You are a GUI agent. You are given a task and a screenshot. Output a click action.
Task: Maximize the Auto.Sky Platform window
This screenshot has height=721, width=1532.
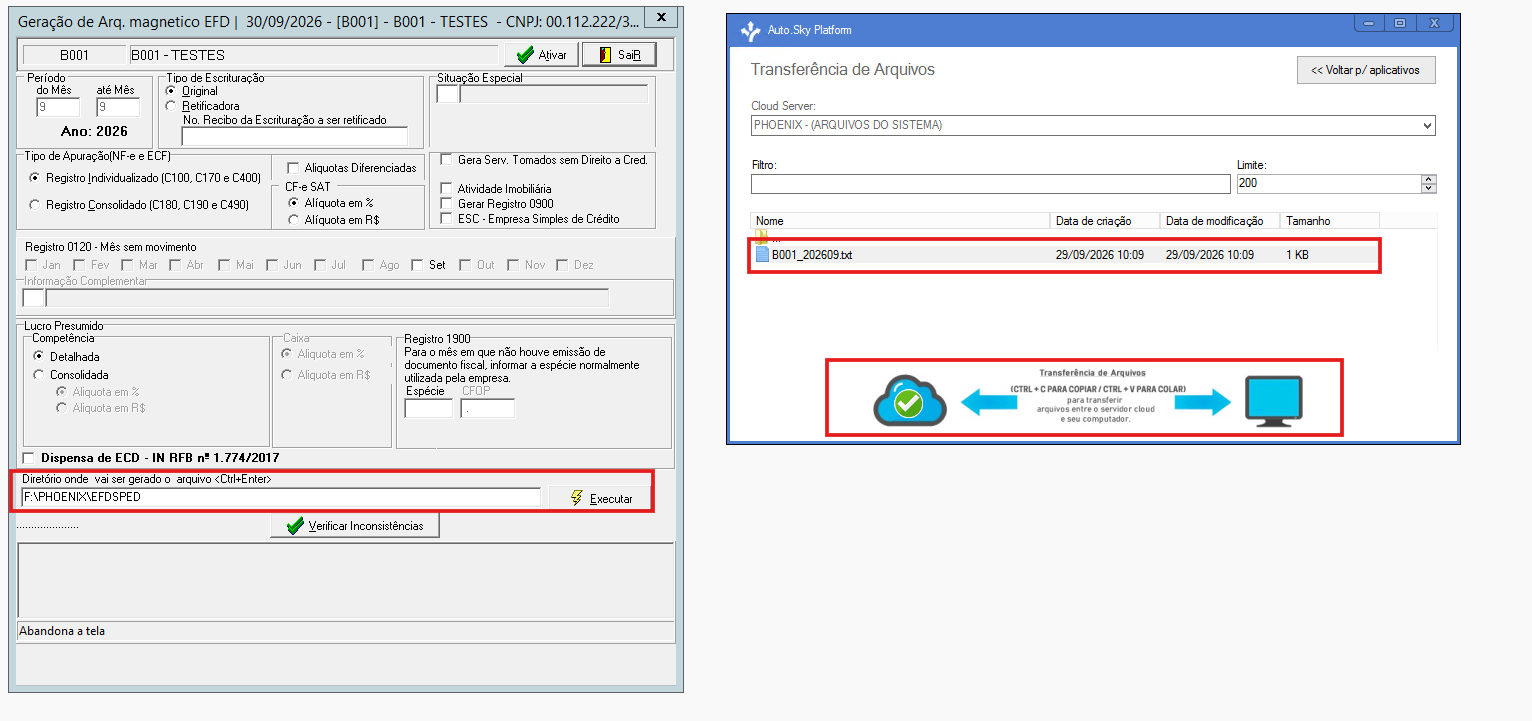tap(1400, 22)
